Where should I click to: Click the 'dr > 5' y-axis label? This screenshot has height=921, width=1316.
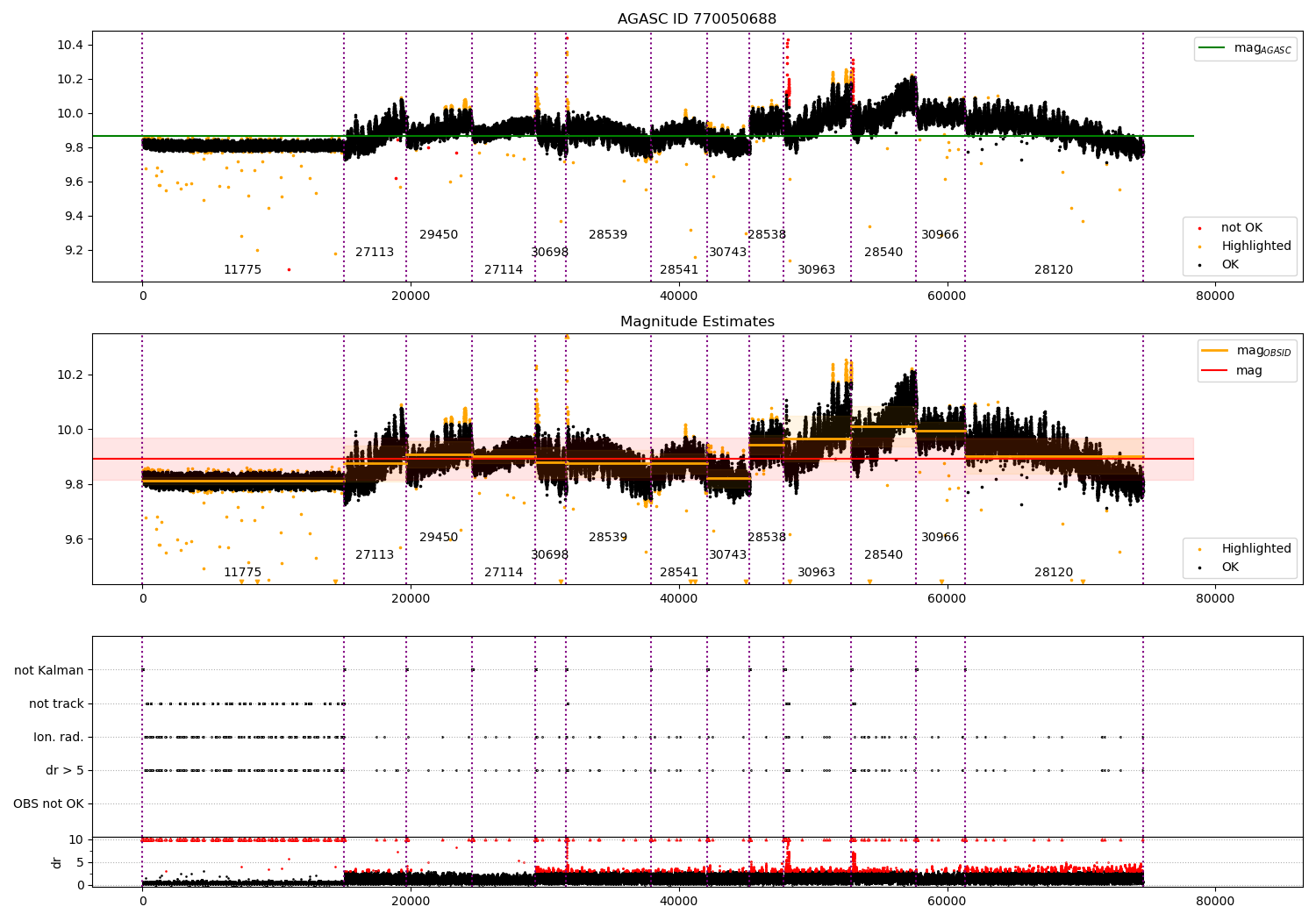click(x=65, y=771)
